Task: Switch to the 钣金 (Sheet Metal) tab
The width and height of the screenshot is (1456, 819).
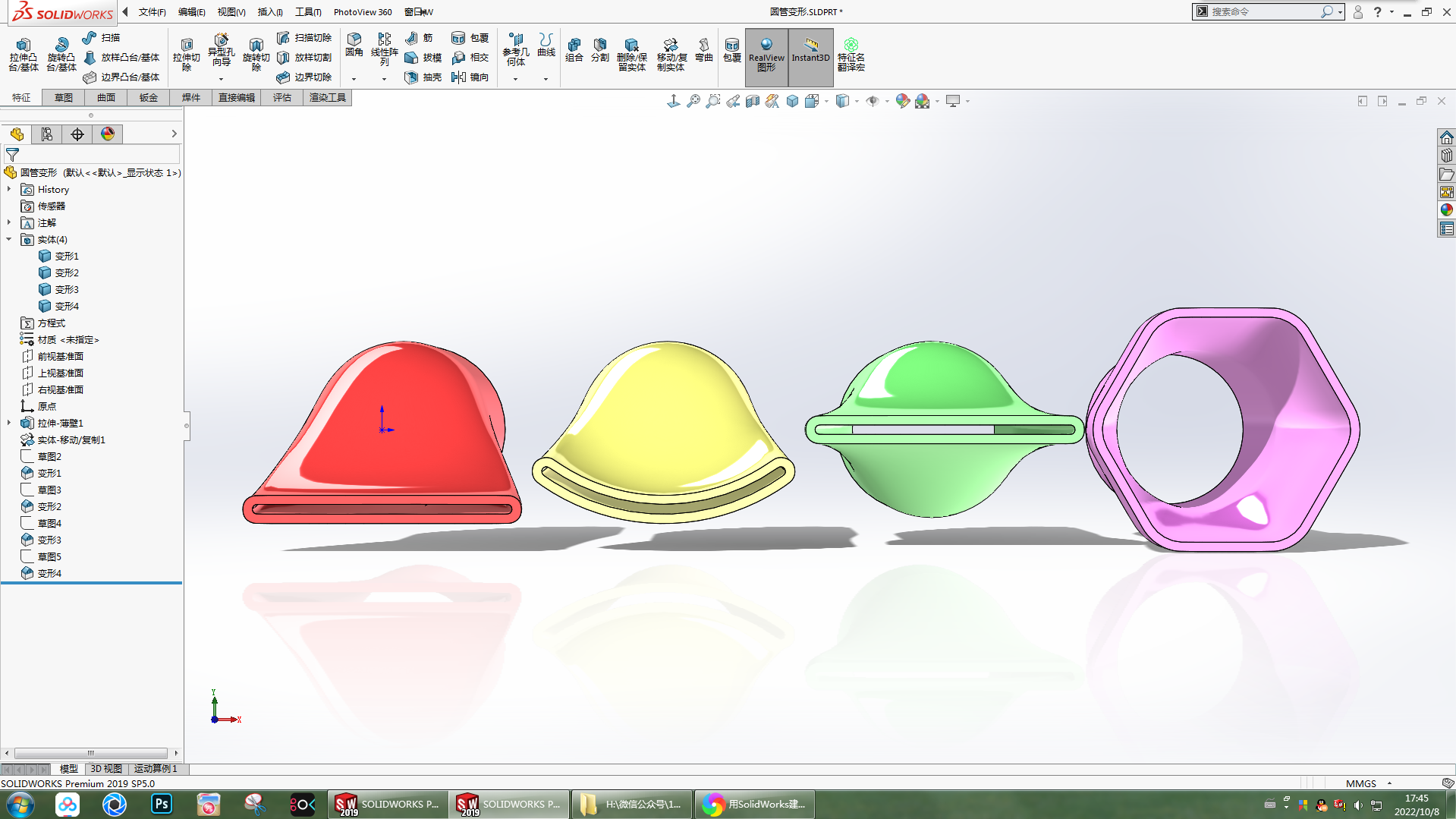Action: click(x=149, y=97)
